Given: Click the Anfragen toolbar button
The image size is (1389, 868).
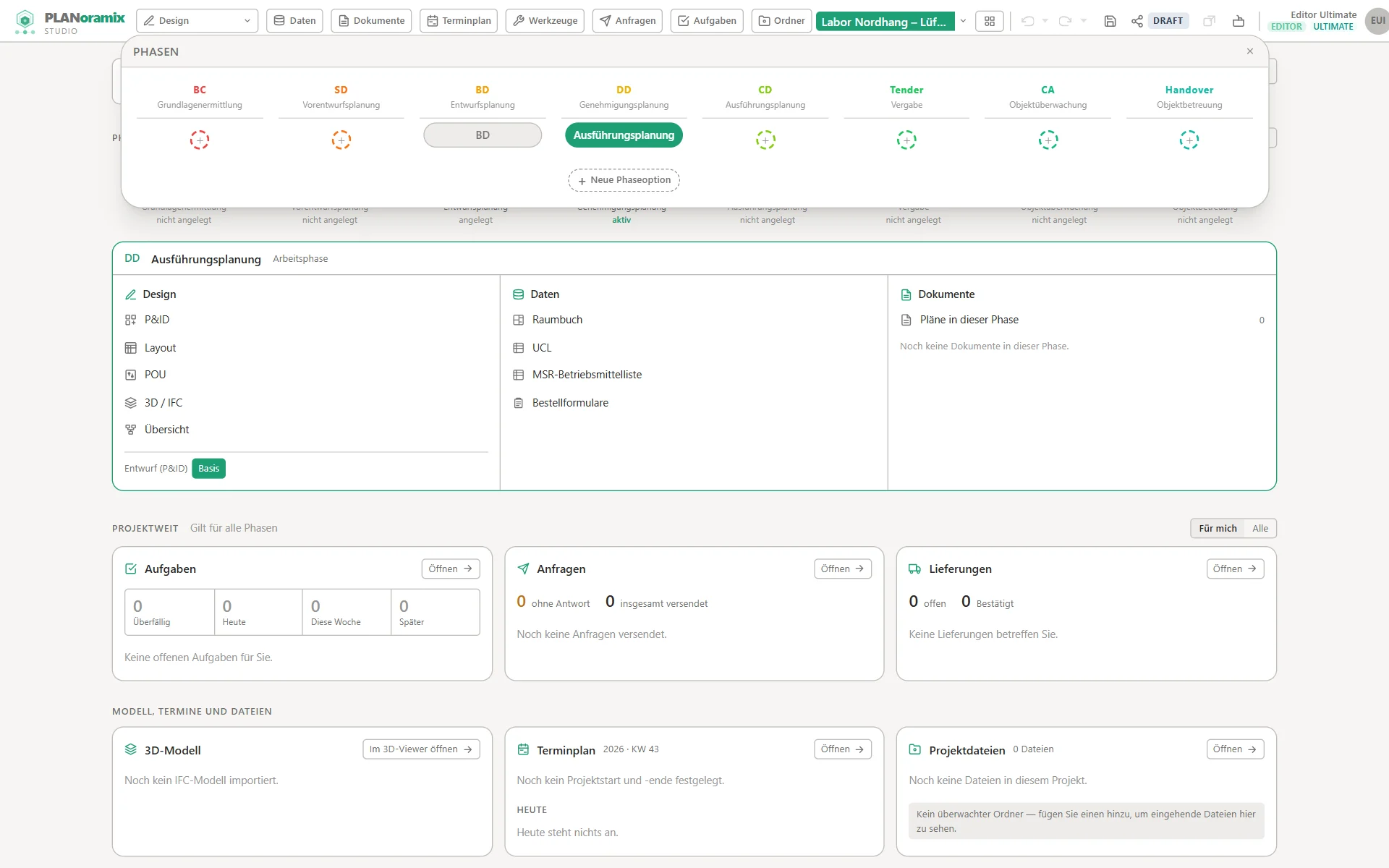Looking at the screenshot, I should tap(627, 21).
